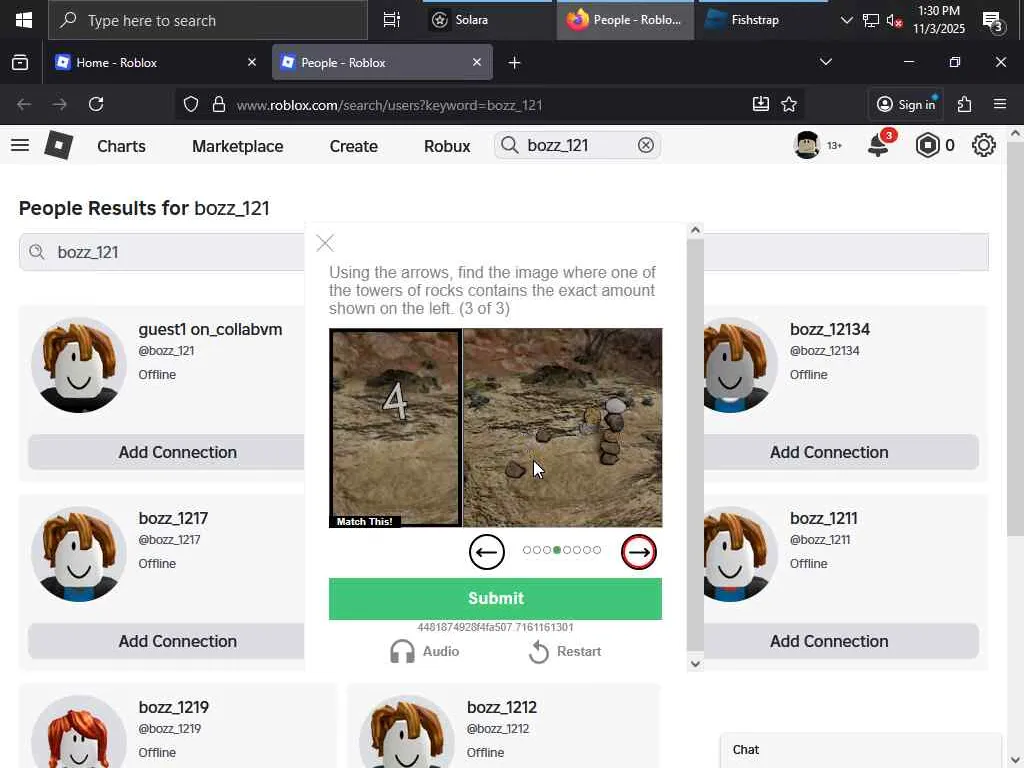Open Firefox extensions puzzle icon
Viewport: 1024px width, 768px height.
[x=965, y=104]
